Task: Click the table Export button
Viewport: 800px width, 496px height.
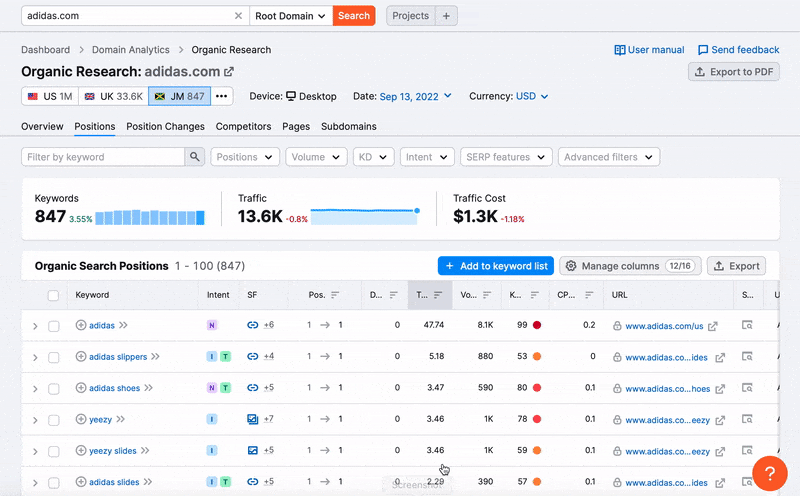Action: pos(736,266)
